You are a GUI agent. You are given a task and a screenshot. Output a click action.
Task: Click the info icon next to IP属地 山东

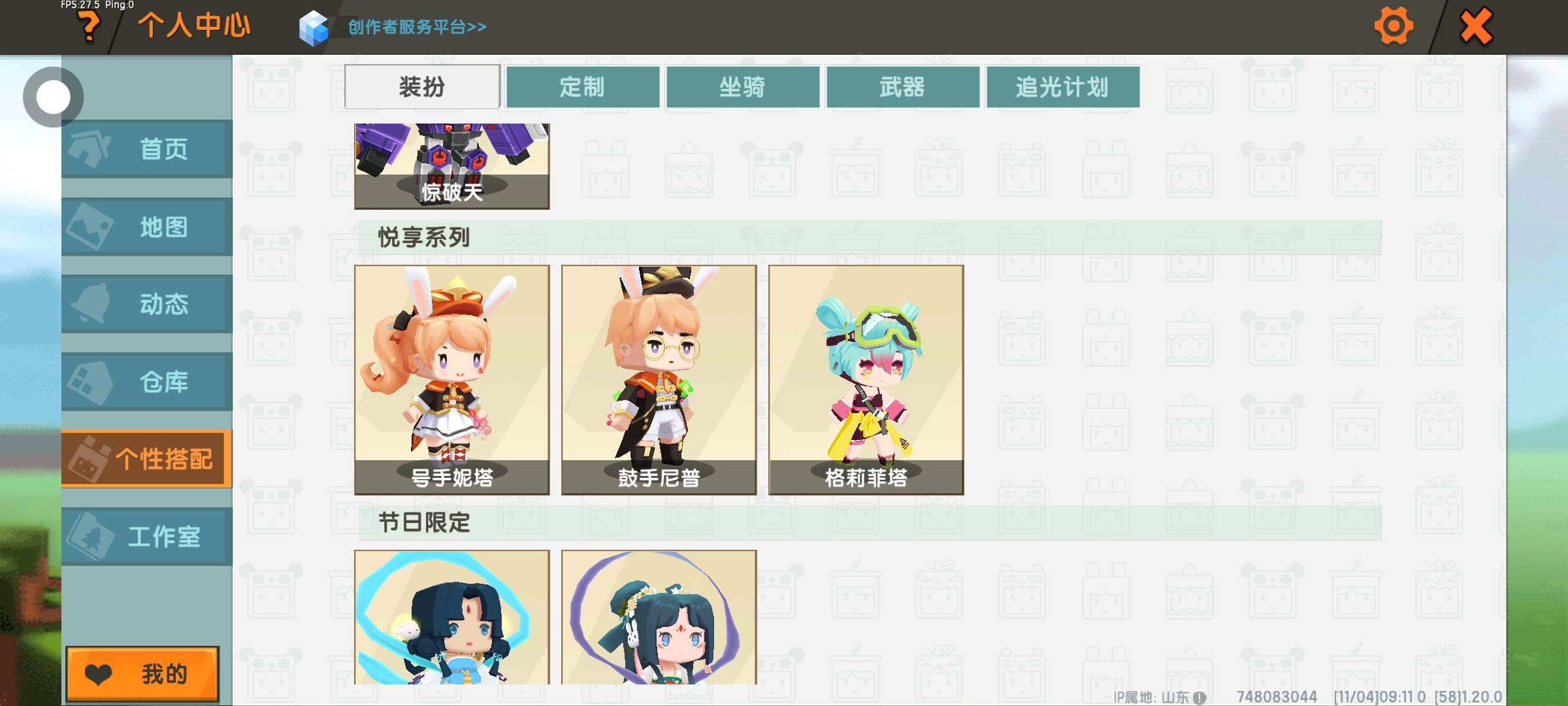coord(1200,698)
